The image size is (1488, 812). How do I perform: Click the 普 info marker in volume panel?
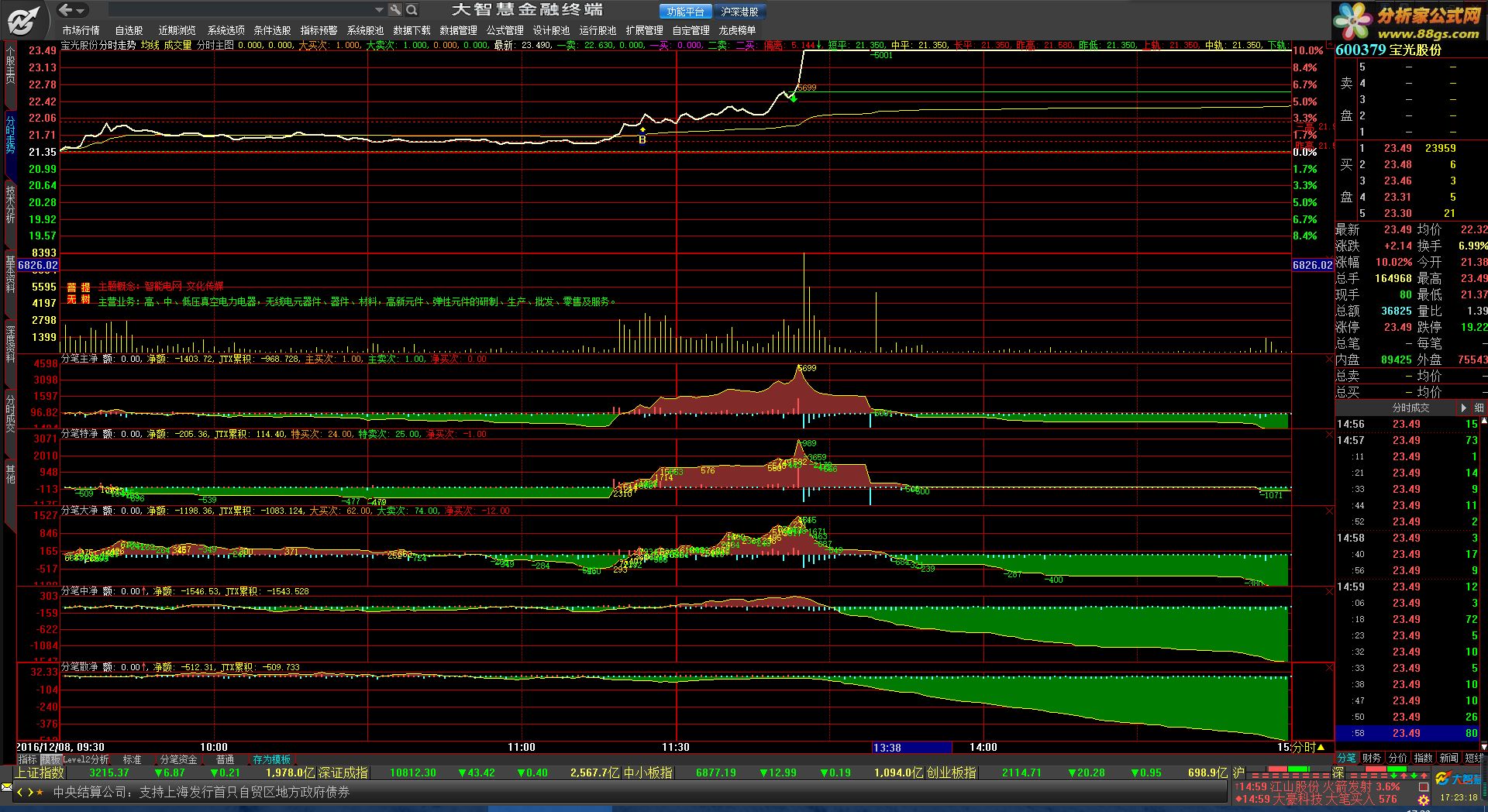(x=71, y=287)
